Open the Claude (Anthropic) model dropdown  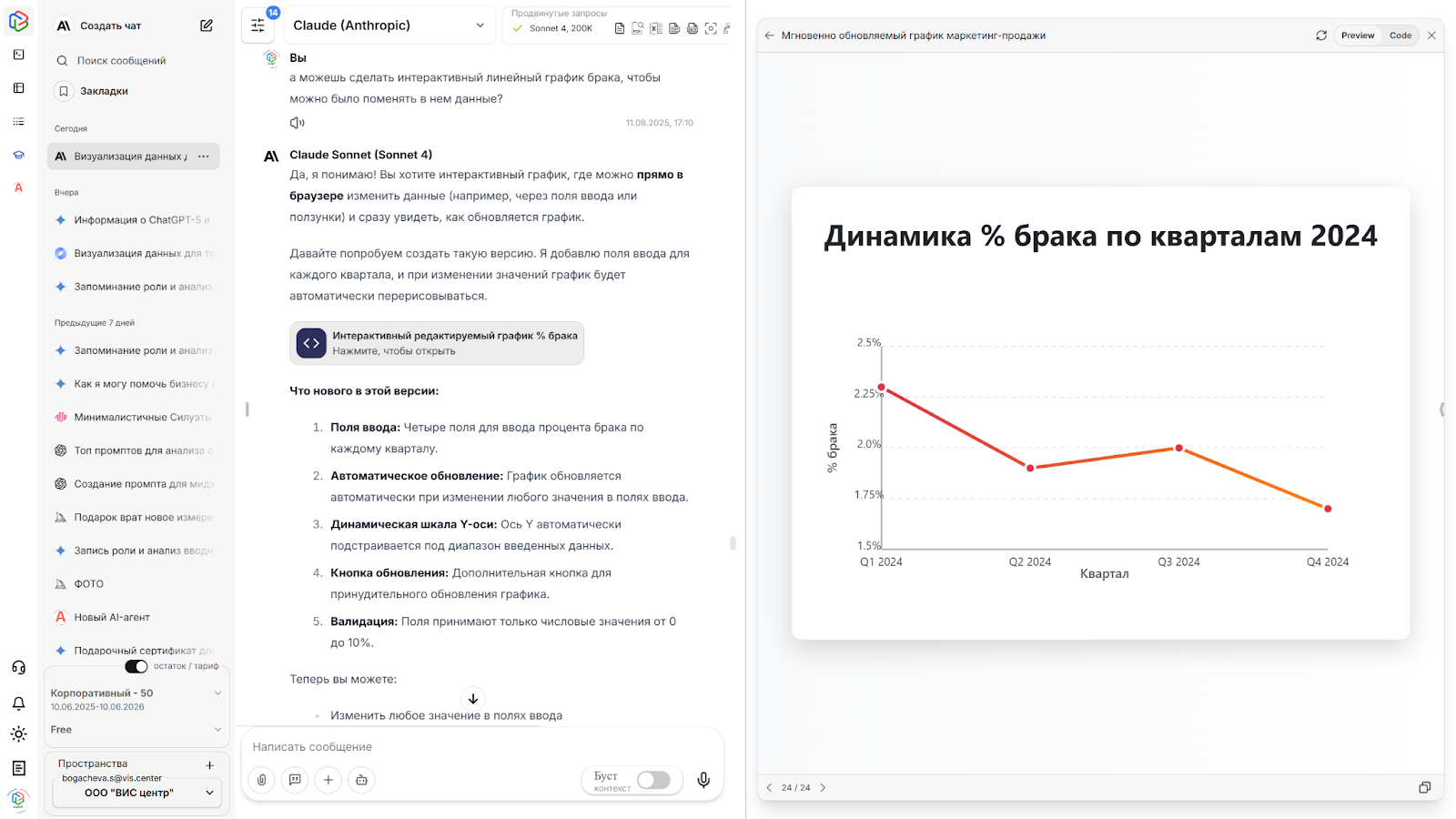point(389,25)
